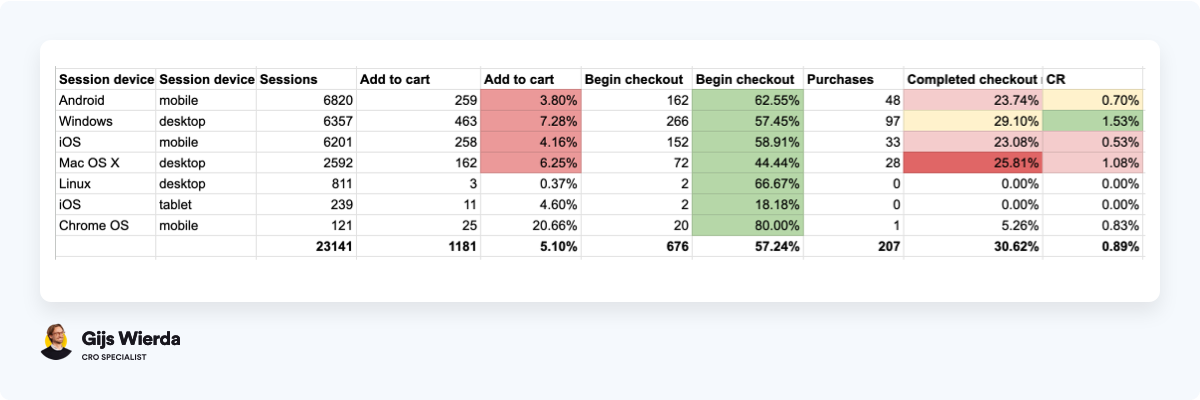The width and height of the screenshot is (1200, 400).
Task: Select the red 6.25% cell
Action: [531, 162]
